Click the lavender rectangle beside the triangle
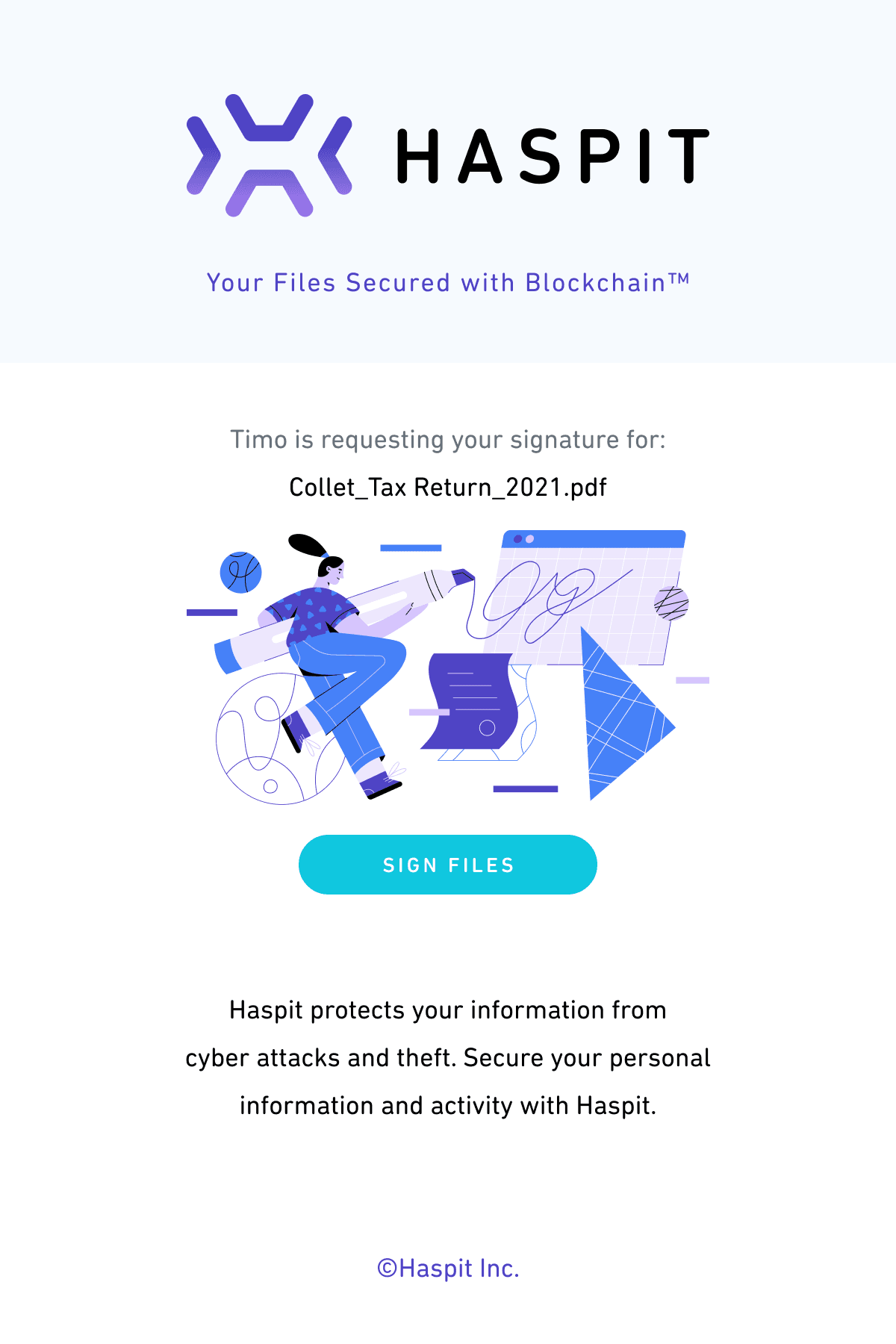896x1344 pixels. pyautogui.click(x=692, y=680)
